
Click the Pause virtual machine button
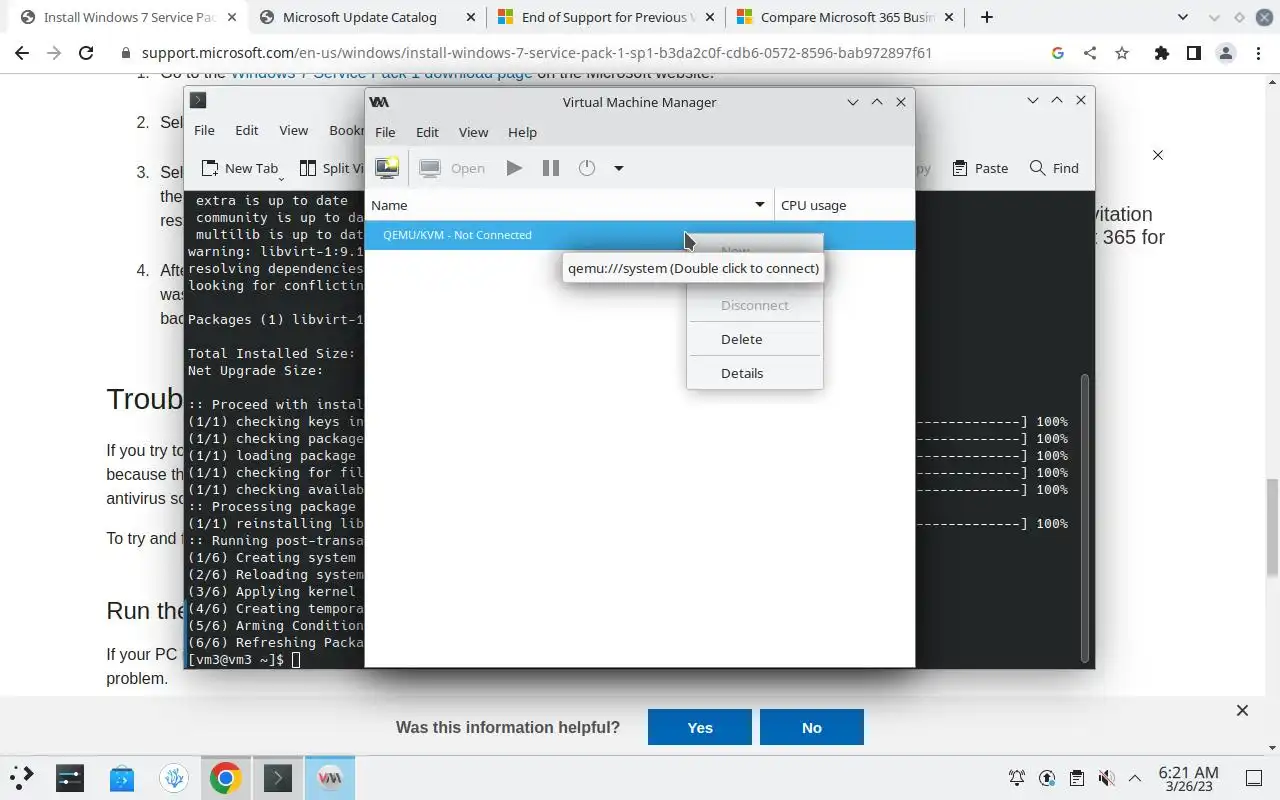(551, 168)
